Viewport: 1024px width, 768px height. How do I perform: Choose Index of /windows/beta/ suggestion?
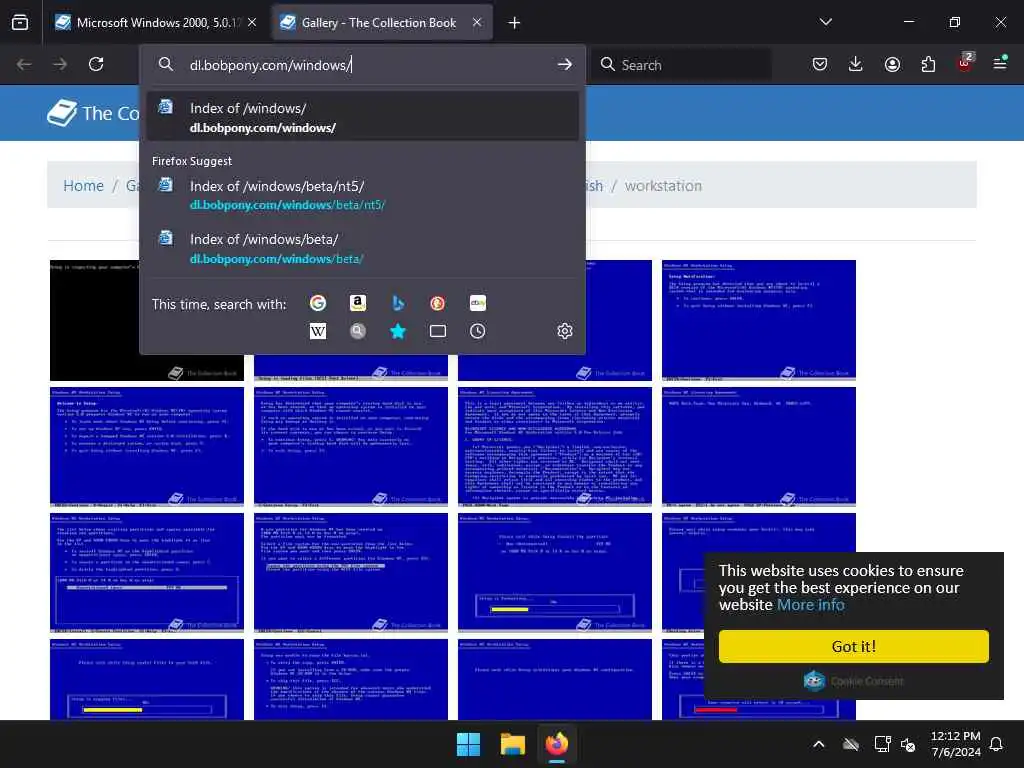click(x=362, y=248)
